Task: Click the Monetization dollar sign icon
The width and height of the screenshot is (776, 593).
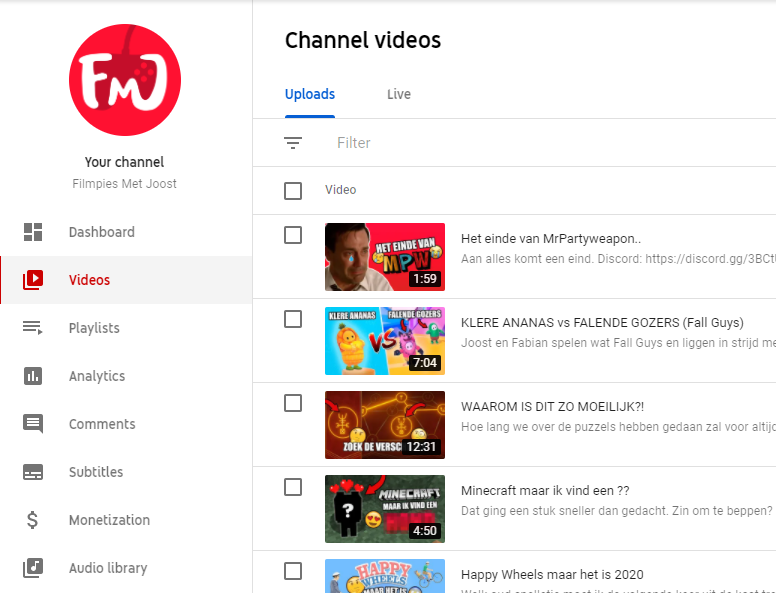Action: tap(33, 520)
